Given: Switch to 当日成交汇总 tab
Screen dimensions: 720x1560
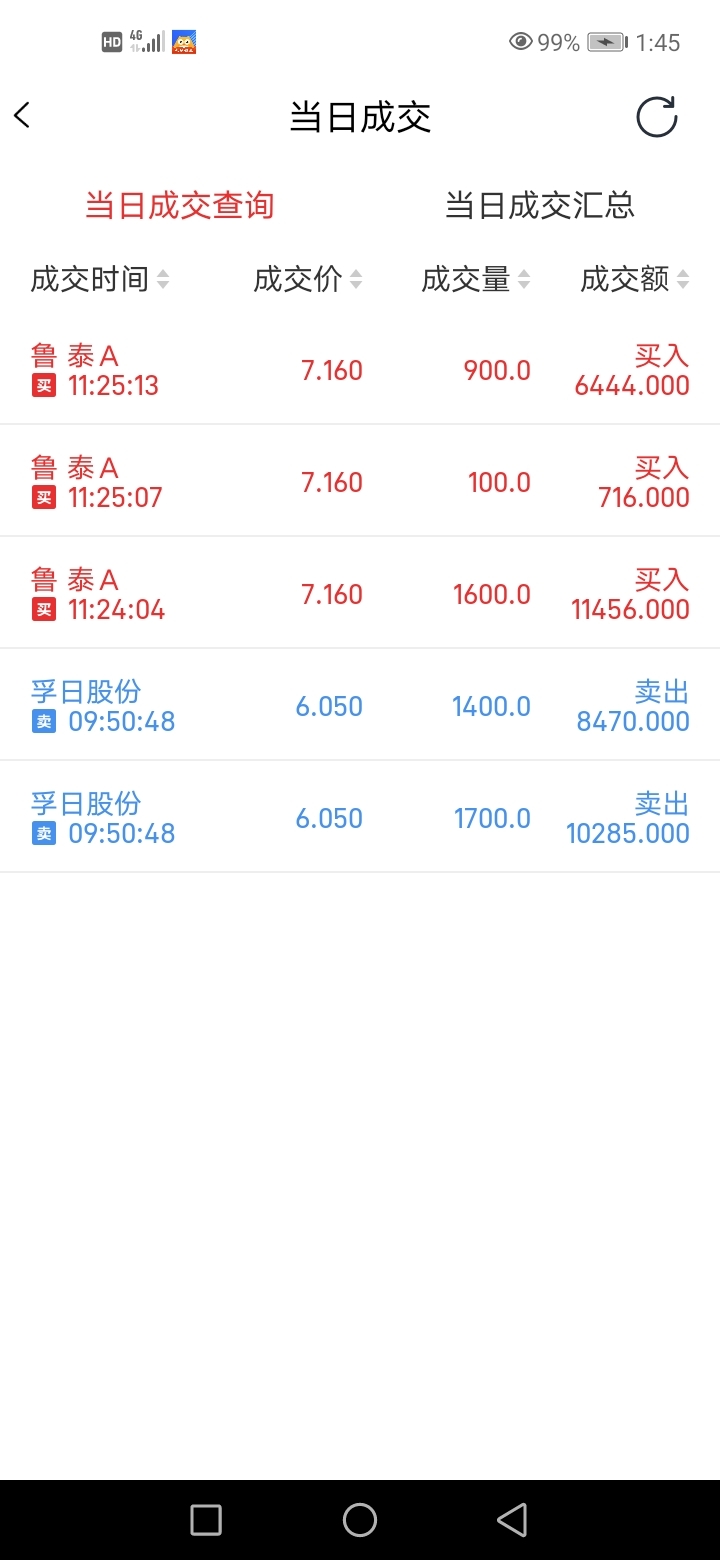Looking at the screenshot, I should click(x=540, y=206).
